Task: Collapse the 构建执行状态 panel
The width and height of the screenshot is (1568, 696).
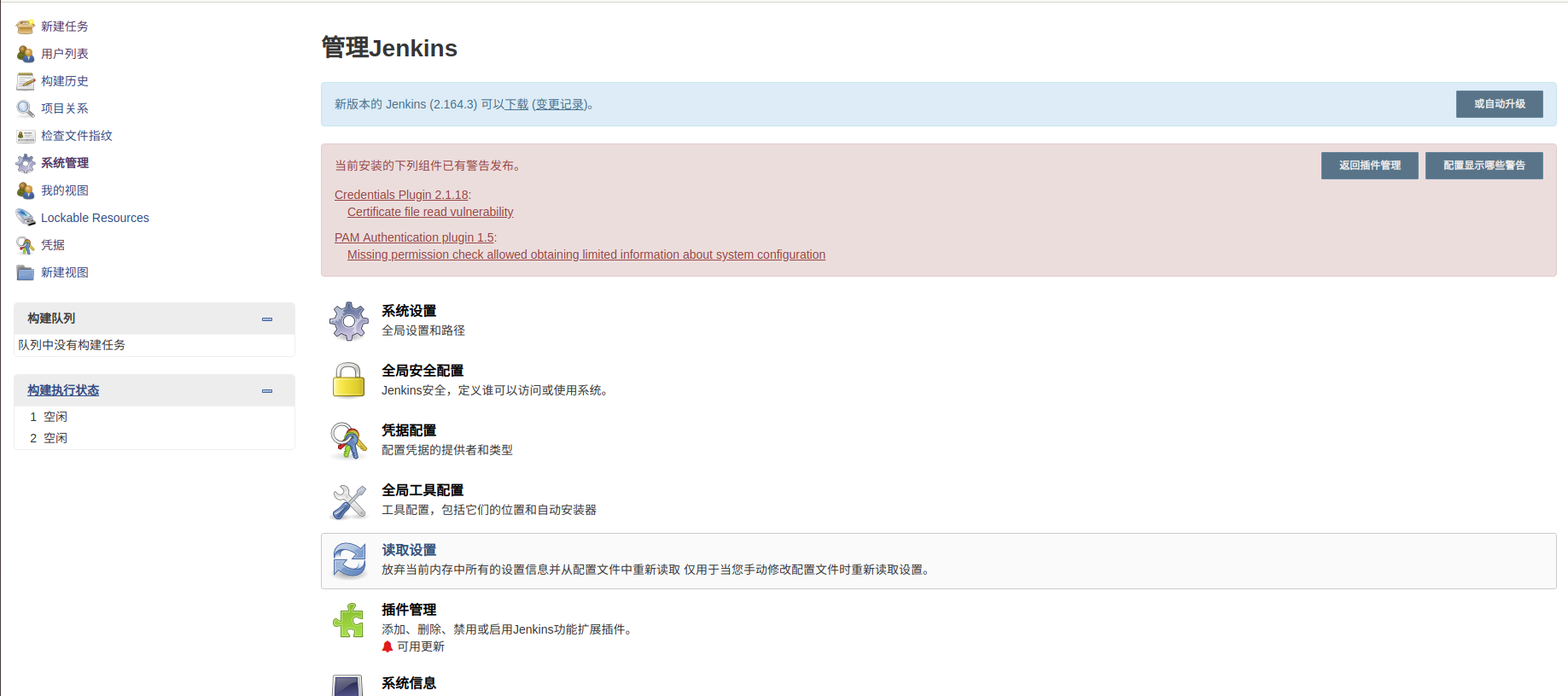Action: point(267,390)
